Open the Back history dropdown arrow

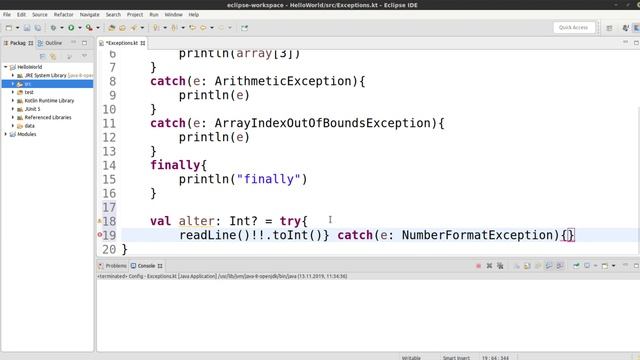click(x=212, y=28)
